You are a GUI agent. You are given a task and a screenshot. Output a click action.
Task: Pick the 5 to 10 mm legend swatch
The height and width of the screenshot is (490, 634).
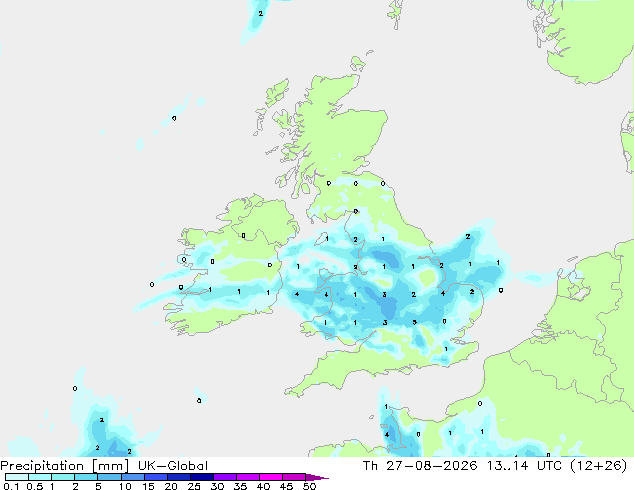109,477
